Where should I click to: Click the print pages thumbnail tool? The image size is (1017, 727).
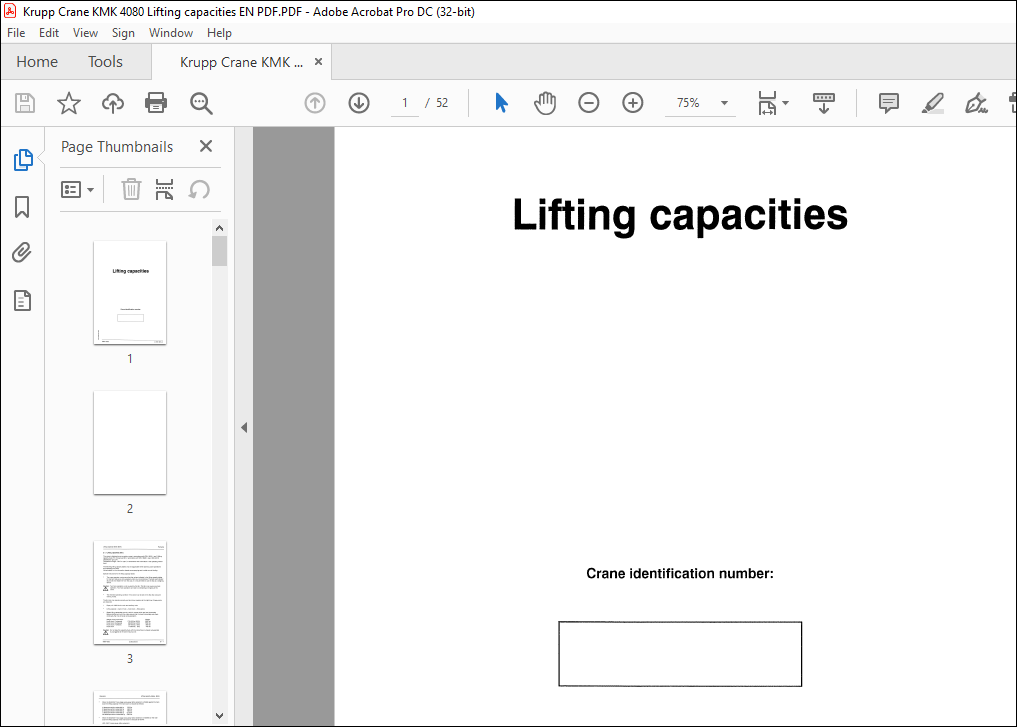coord(165,189)
